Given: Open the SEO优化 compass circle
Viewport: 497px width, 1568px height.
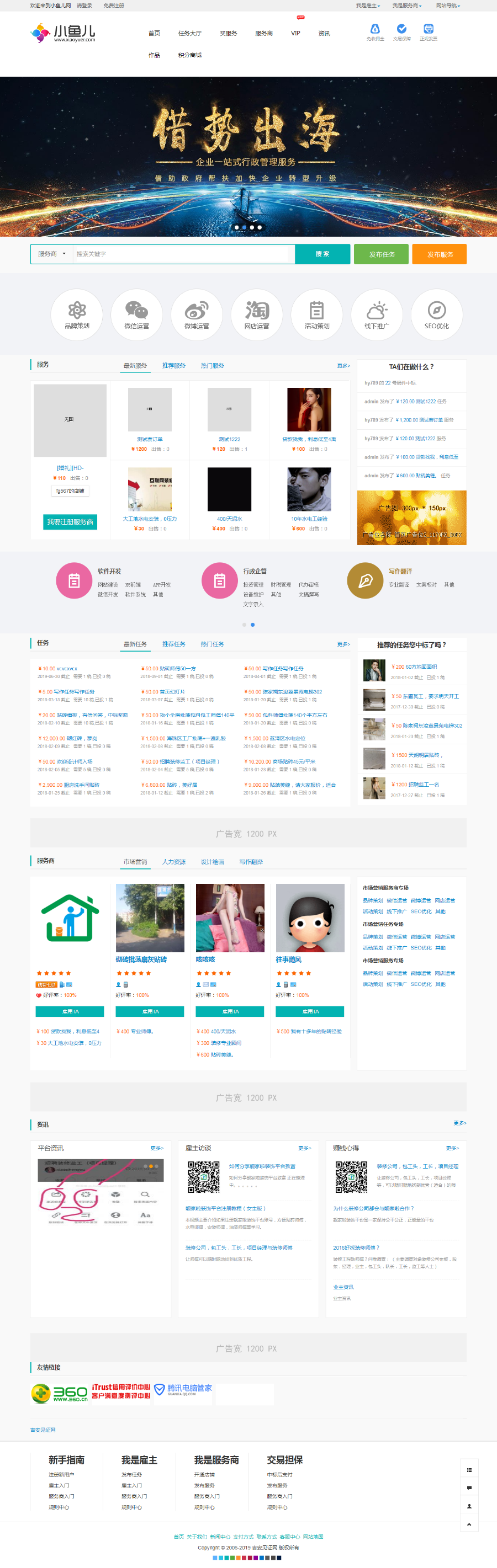Looking at the screenshot, I should (x=437, y=314).
